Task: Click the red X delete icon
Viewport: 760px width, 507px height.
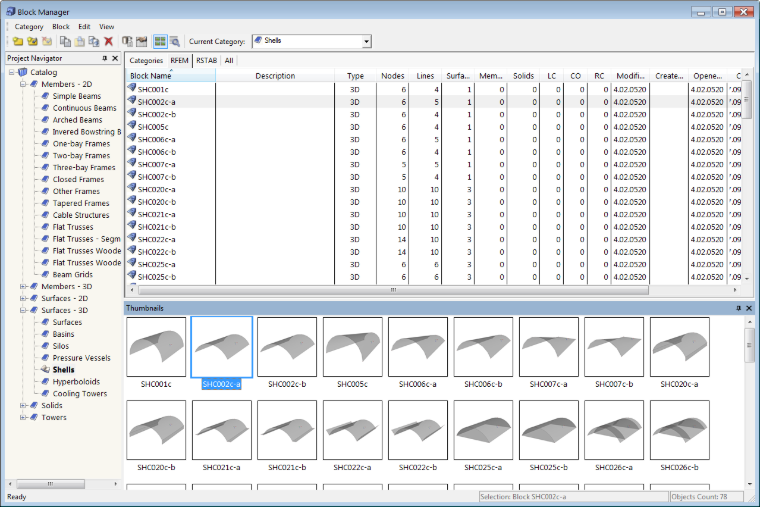Action: pos(109,42)
